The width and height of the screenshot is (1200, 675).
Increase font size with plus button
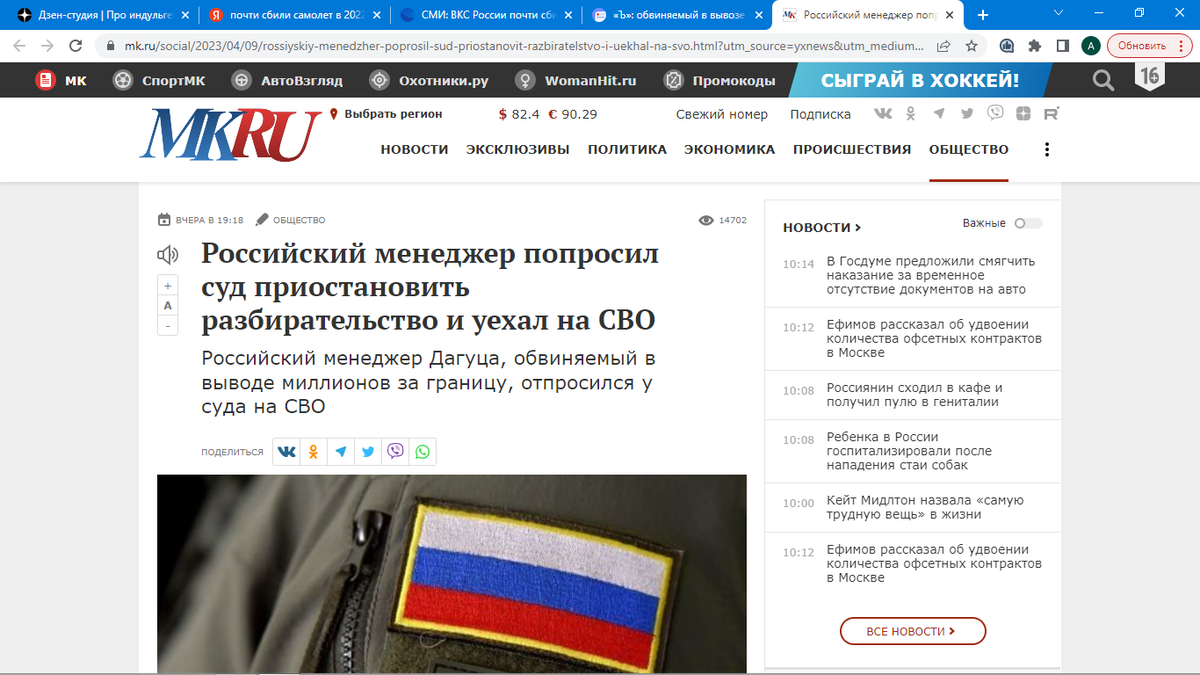[x=168, y=286]
